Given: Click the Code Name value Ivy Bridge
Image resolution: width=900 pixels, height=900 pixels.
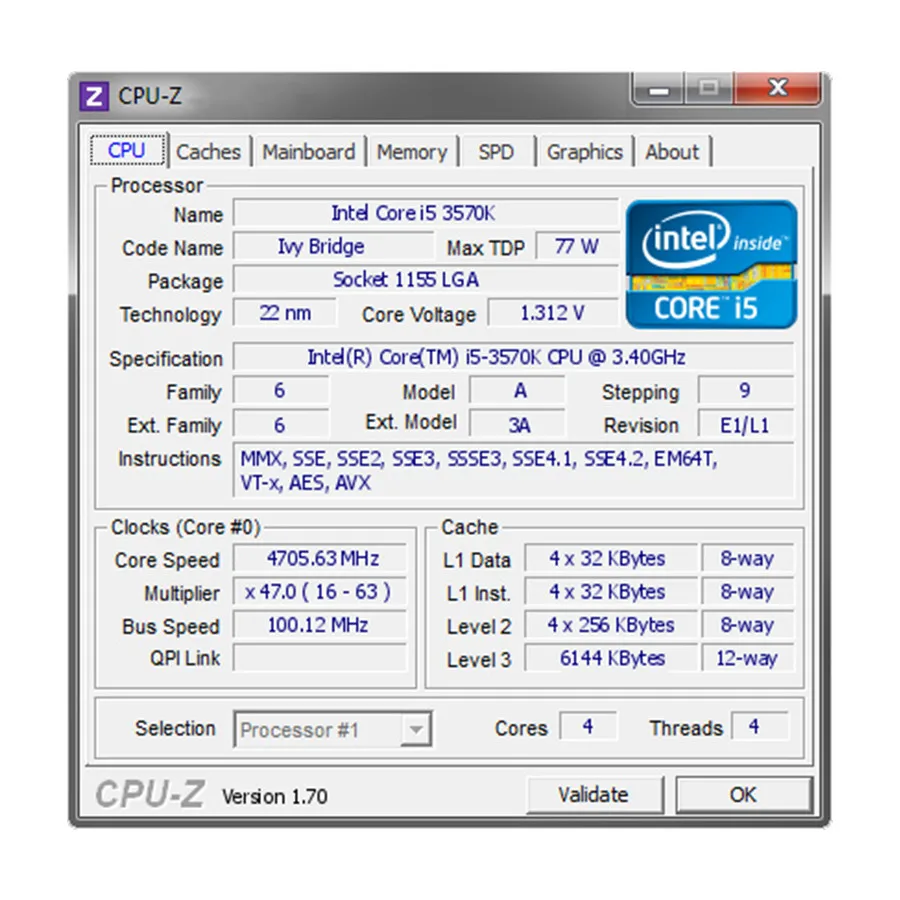Looking at the screenshot, I should pyautogui.click(x=333, y=247).
